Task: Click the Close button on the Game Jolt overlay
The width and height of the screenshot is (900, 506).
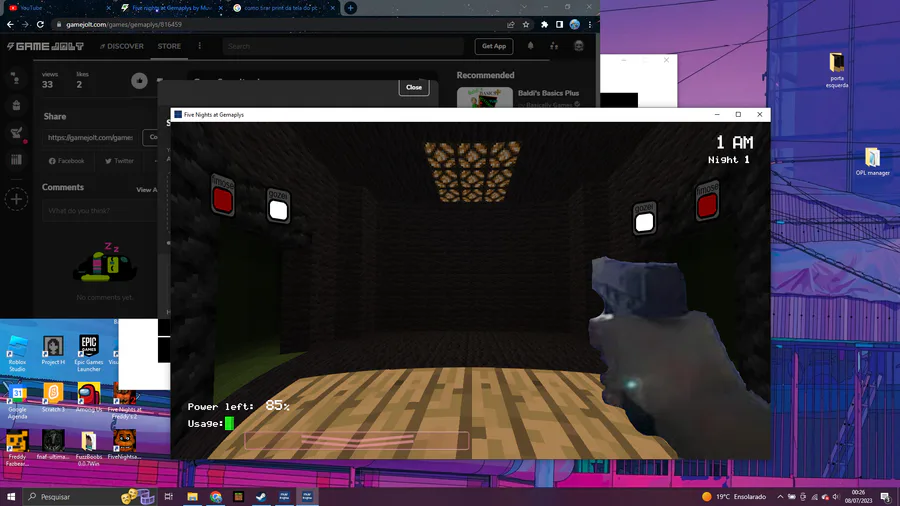Action: point(414,87)
